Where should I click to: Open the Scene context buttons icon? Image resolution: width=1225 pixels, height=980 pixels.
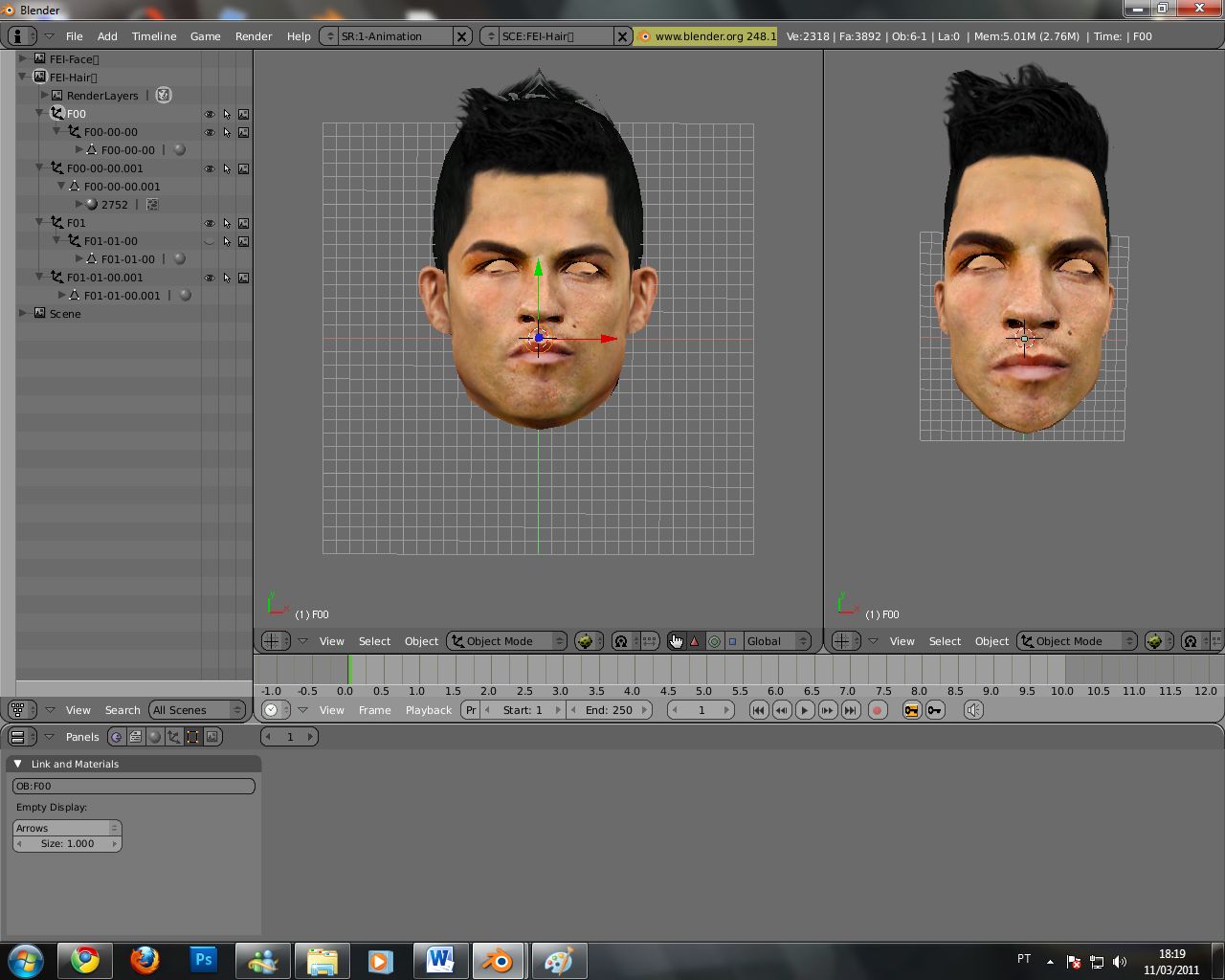click(x=212, y=737)
